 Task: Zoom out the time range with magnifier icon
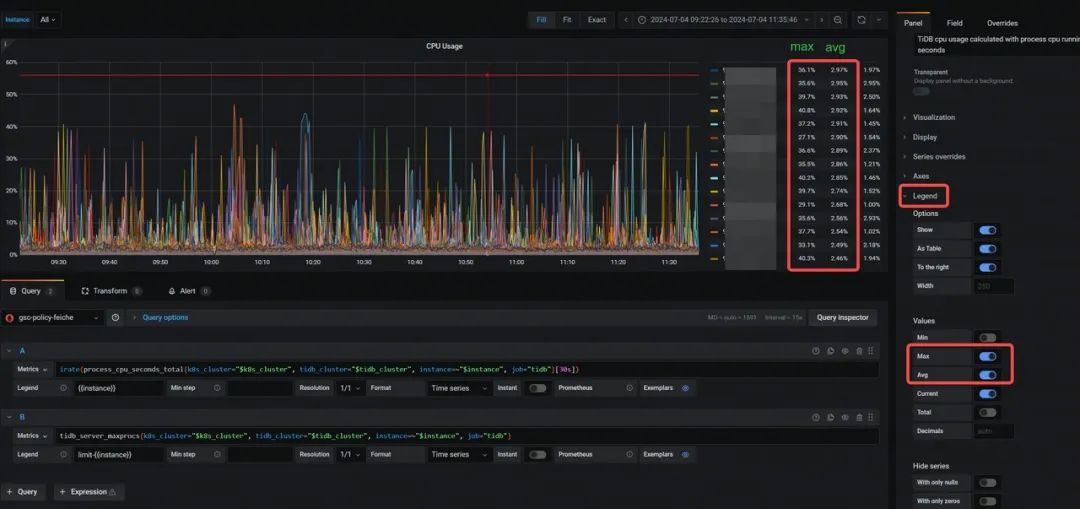click(838, 20)
